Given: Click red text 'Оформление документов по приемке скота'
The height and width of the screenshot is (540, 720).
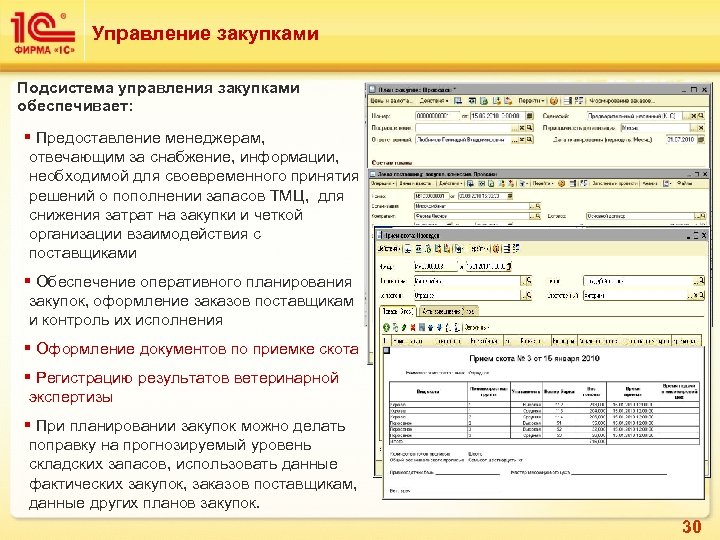Looking at the screenshot, I should click(x=197, y=349).
